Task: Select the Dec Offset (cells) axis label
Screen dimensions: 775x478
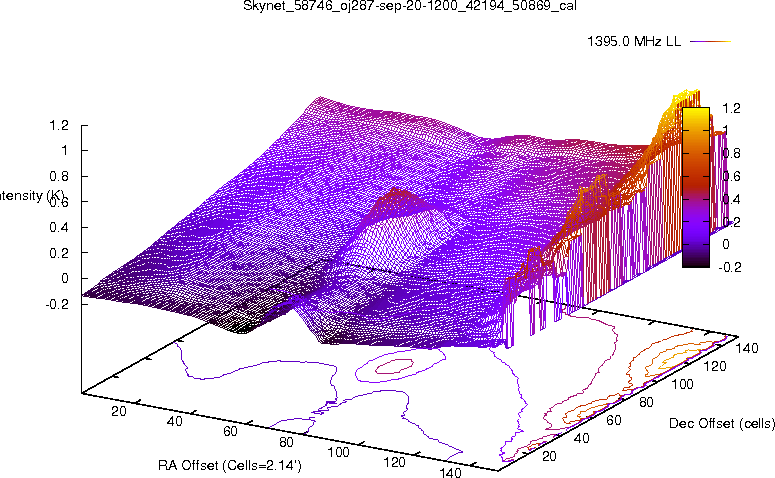Action: point(722,423)
